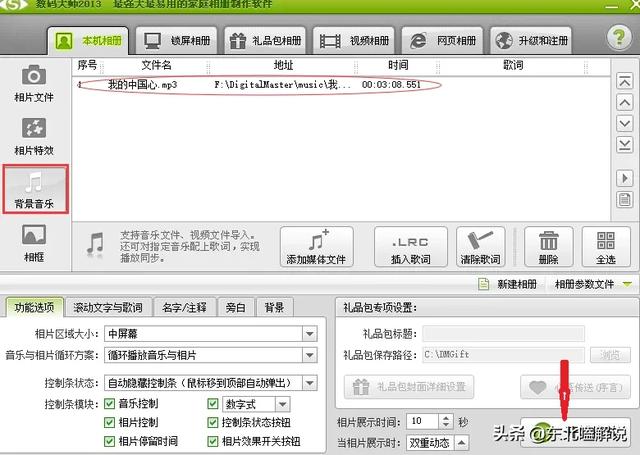
Task: Open the help question mark icon
Action: click(619, 38)
